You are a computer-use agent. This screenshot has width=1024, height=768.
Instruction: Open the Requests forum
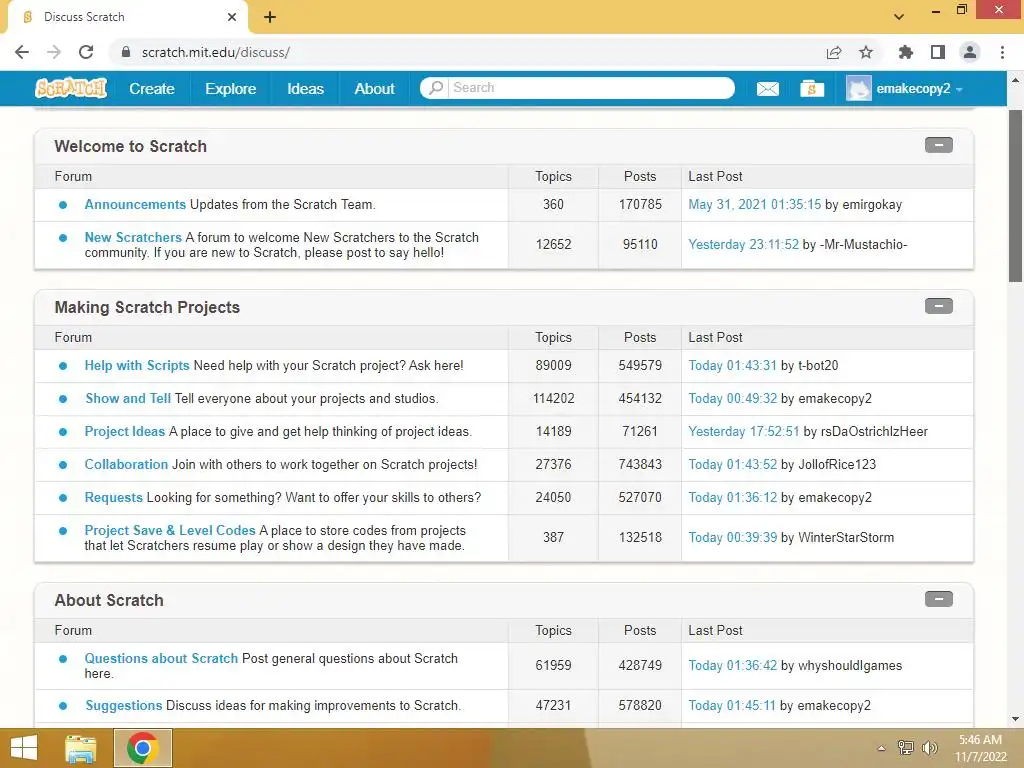[114, 498]
